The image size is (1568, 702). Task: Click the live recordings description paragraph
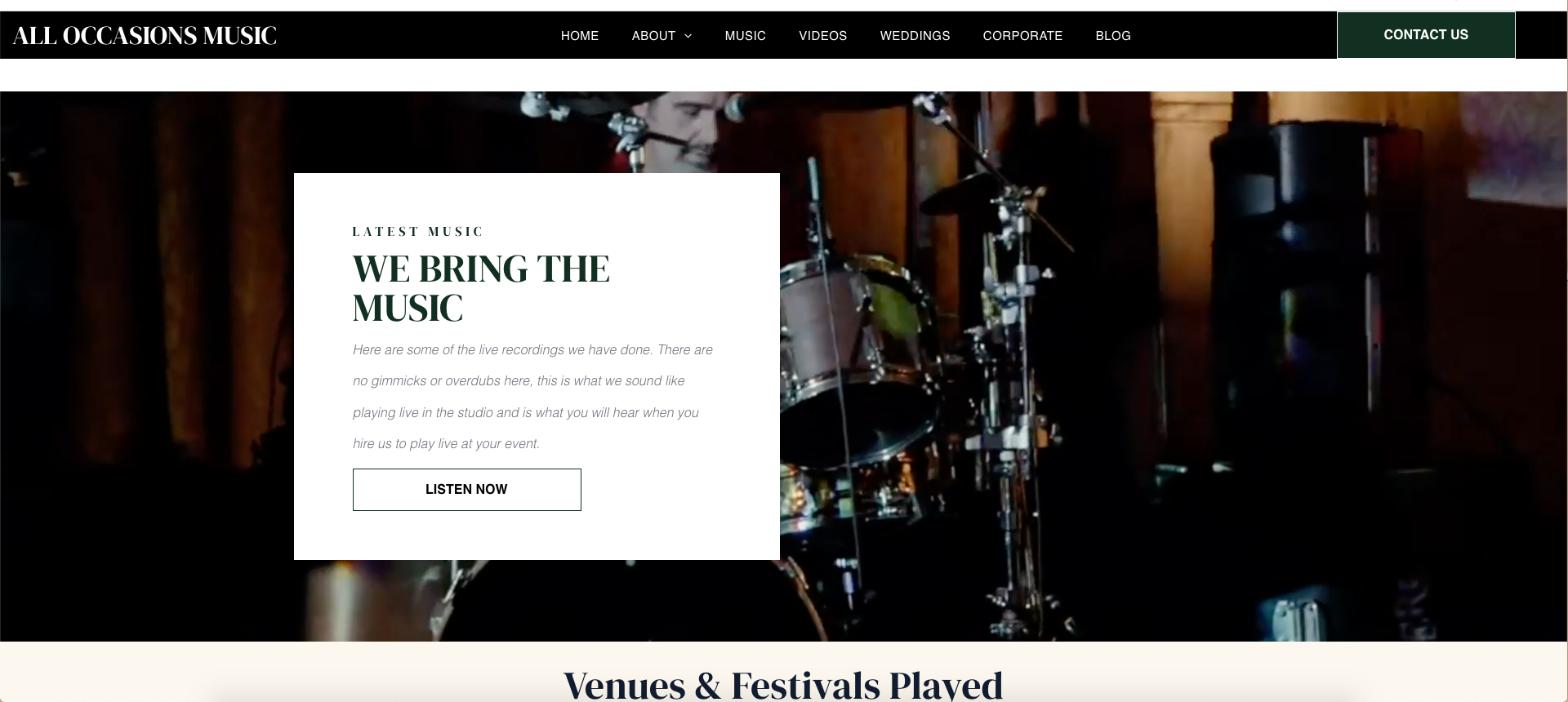click(x=533, y=397)
